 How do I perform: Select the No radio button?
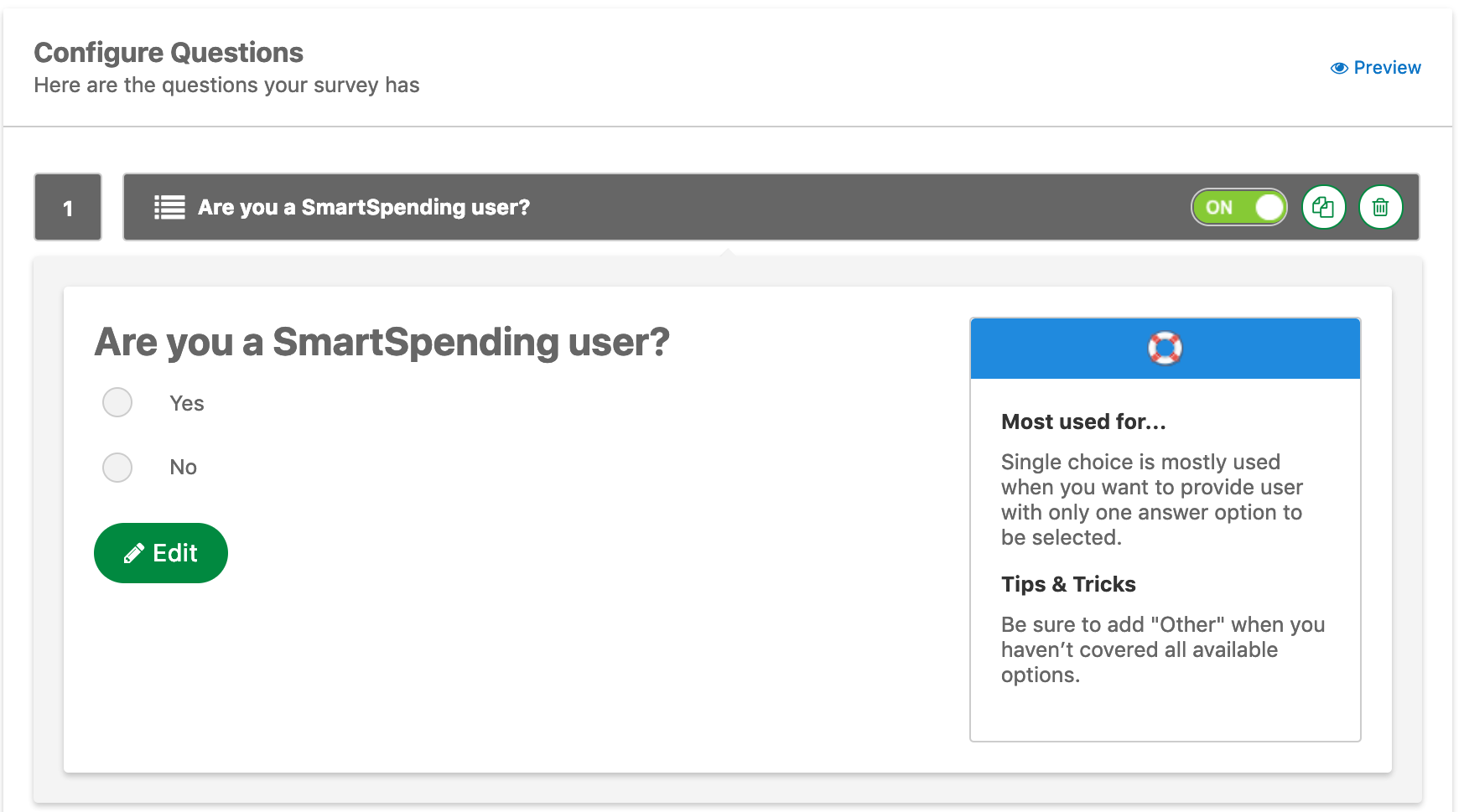tap(117, 468)
